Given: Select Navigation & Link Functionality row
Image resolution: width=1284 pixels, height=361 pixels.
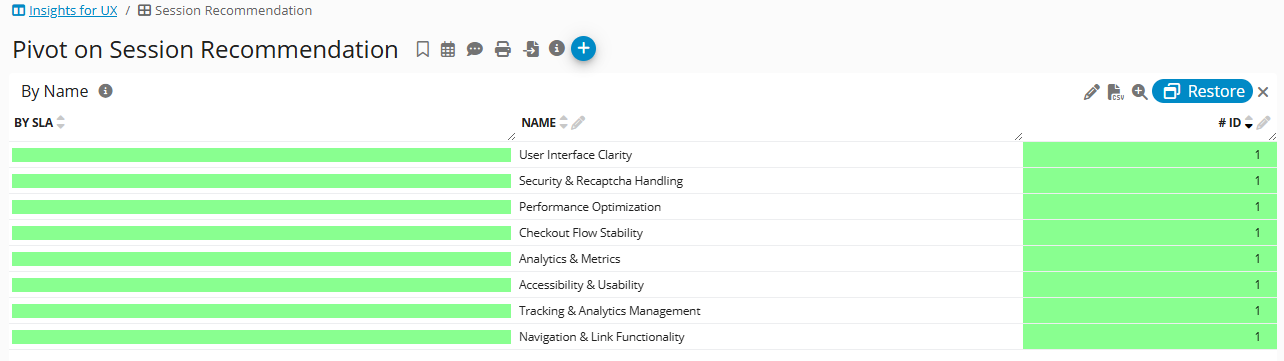Looking at the screenshot, I should [x=602, y=337].
